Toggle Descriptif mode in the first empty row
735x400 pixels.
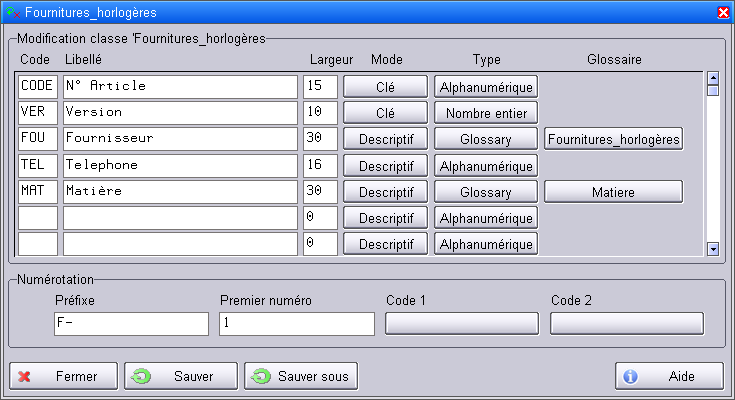pyautogui.click(x=385, y=218)
